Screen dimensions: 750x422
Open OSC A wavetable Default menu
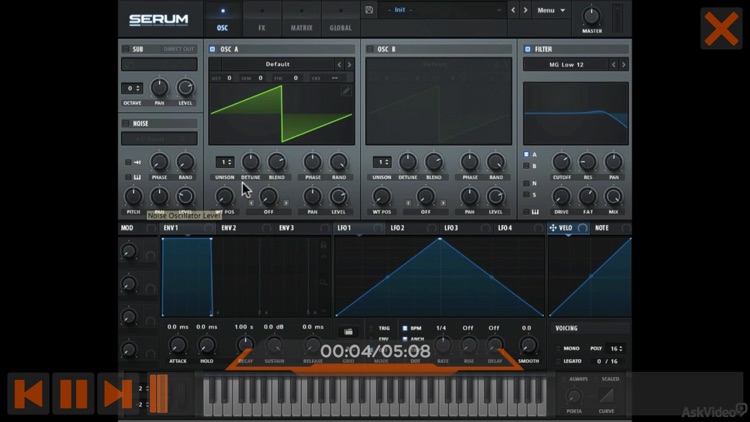click(277, 64)
